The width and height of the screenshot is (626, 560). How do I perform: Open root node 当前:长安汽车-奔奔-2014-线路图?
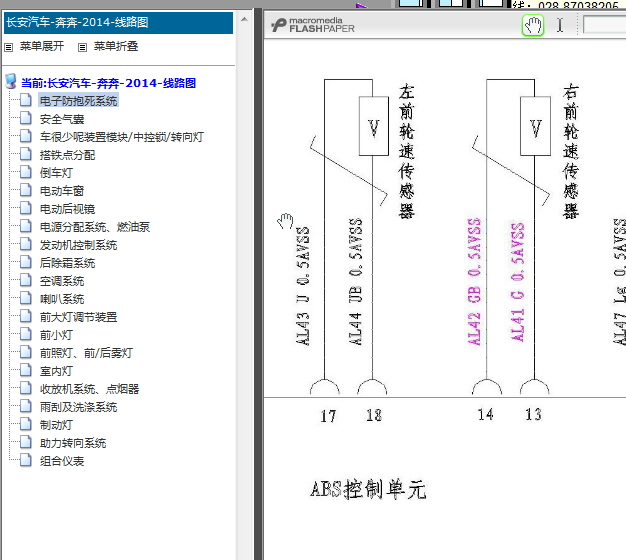pyautogui.click(x=108, y=83)
